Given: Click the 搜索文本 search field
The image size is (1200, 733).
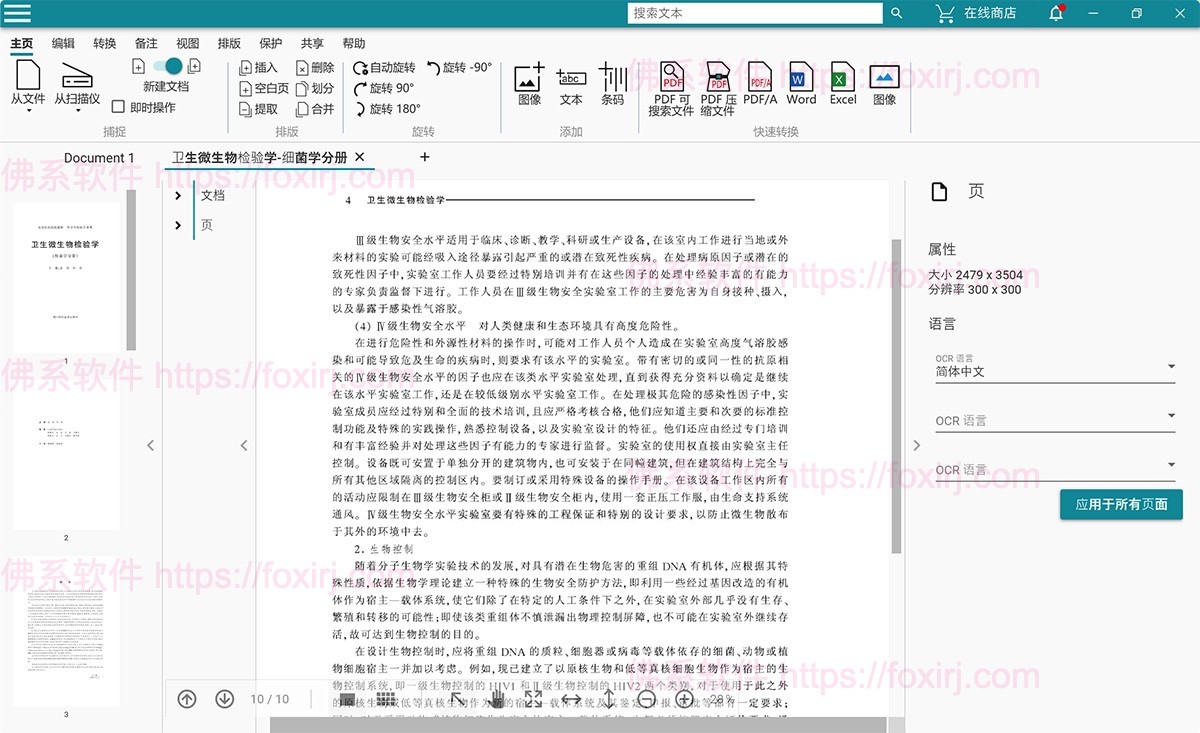Looking at the screenshot, I should tap(755, 13).
